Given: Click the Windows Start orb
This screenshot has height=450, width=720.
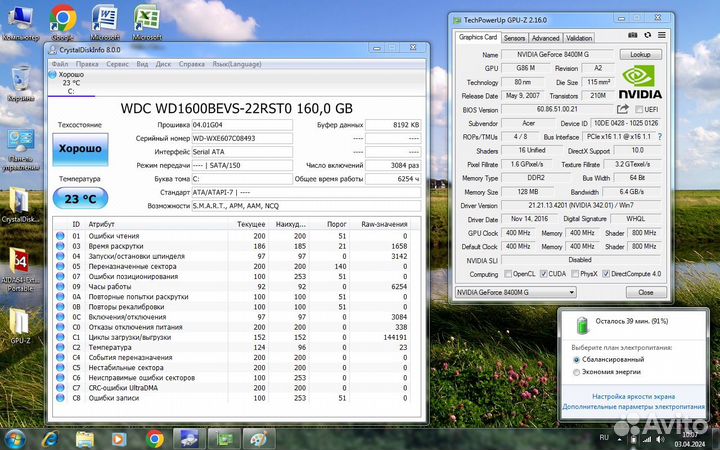Looking at the screenshot, I should 16,439.
